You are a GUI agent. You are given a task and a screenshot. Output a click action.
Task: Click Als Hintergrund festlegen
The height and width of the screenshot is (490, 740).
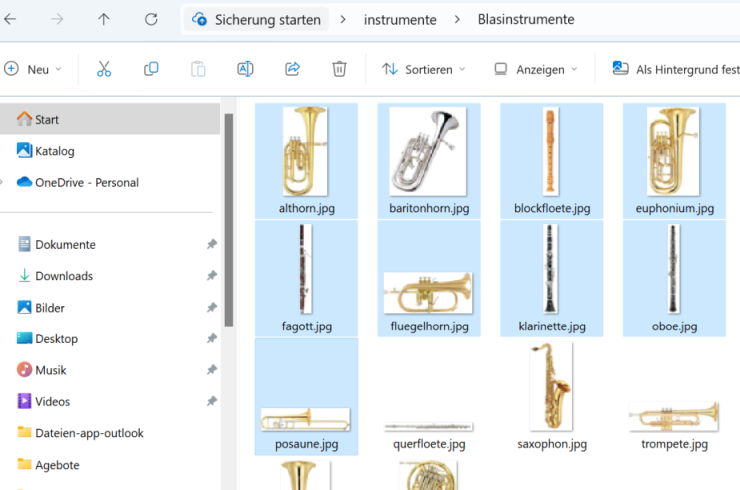pos(675,69)
